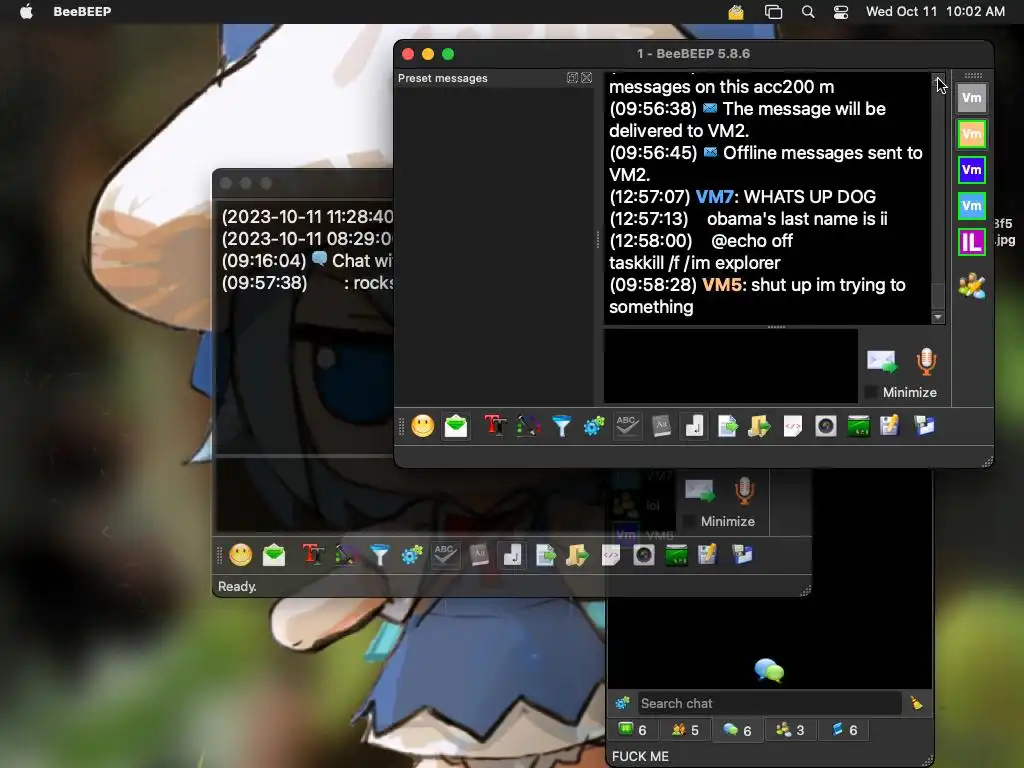Open the emoticons picker in front chat toolbar
The height and width of the screenshot is (768, 1024).
tap(423, 426)
